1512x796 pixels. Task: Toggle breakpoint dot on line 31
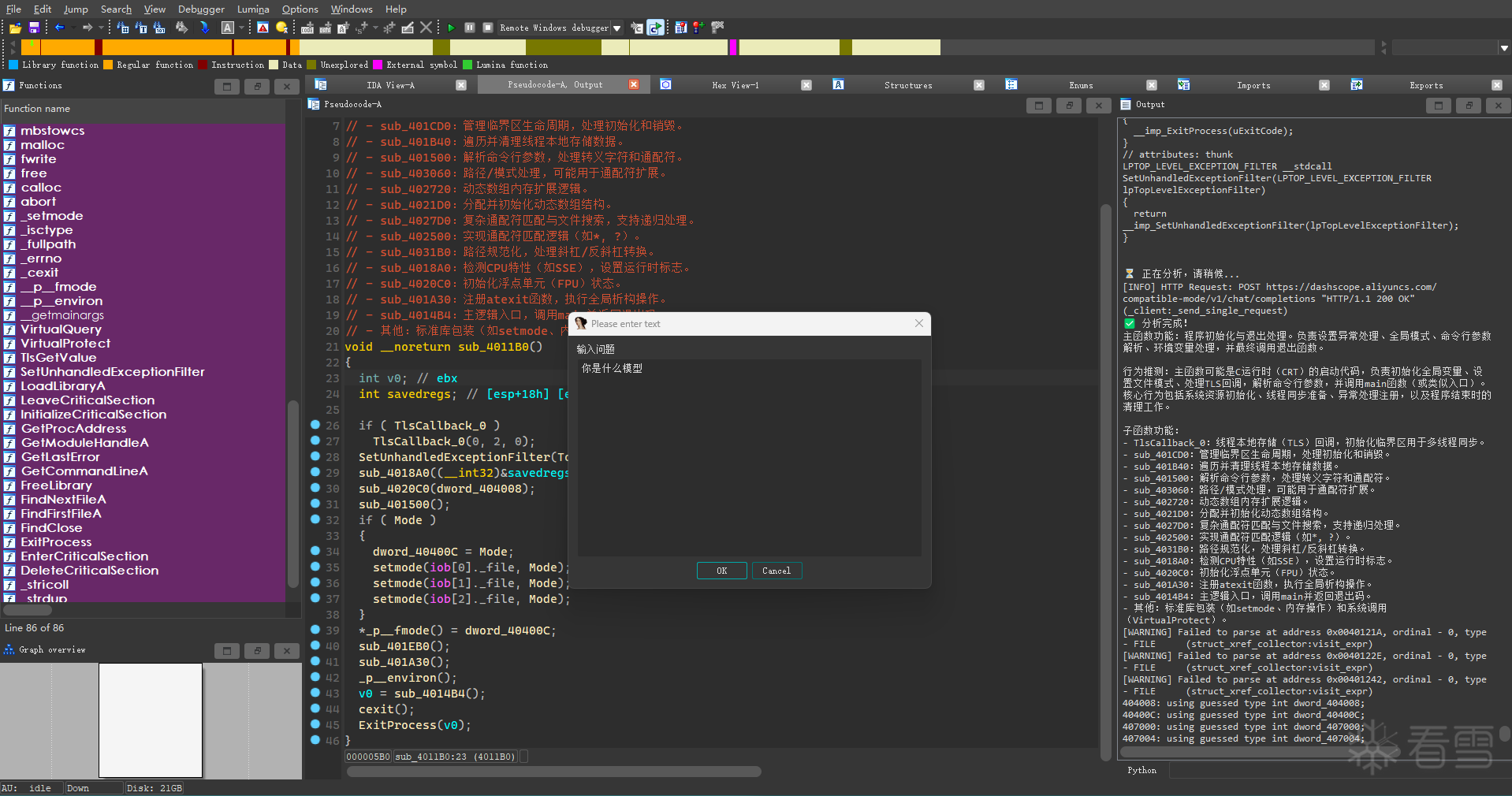(x=315, y=504)
